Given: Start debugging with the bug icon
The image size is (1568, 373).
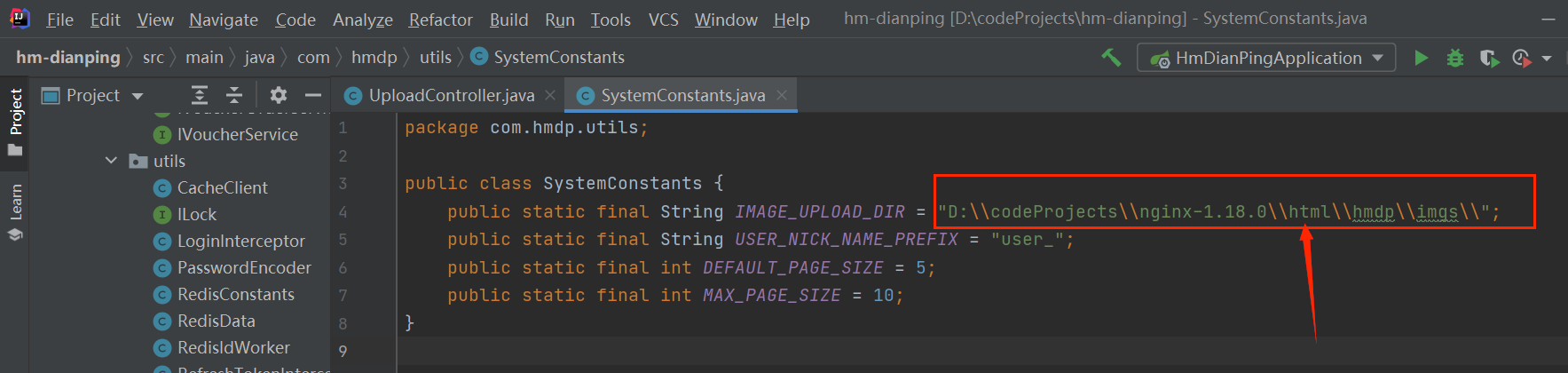Looking at the screenshot, I should click(1455, 58).
